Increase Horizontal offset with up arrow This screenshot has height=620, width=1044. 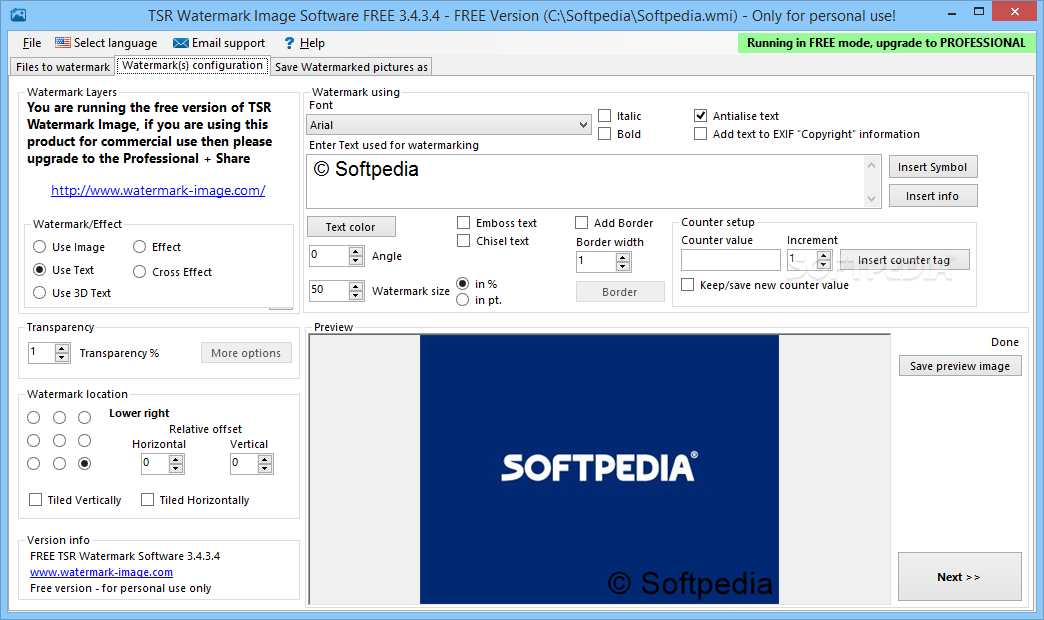pyautogui.click(x=176, y=460)
